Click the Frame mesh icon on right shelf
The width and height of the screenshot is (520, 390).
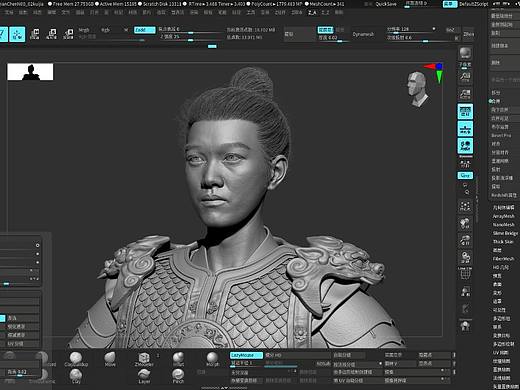(465, 206)
